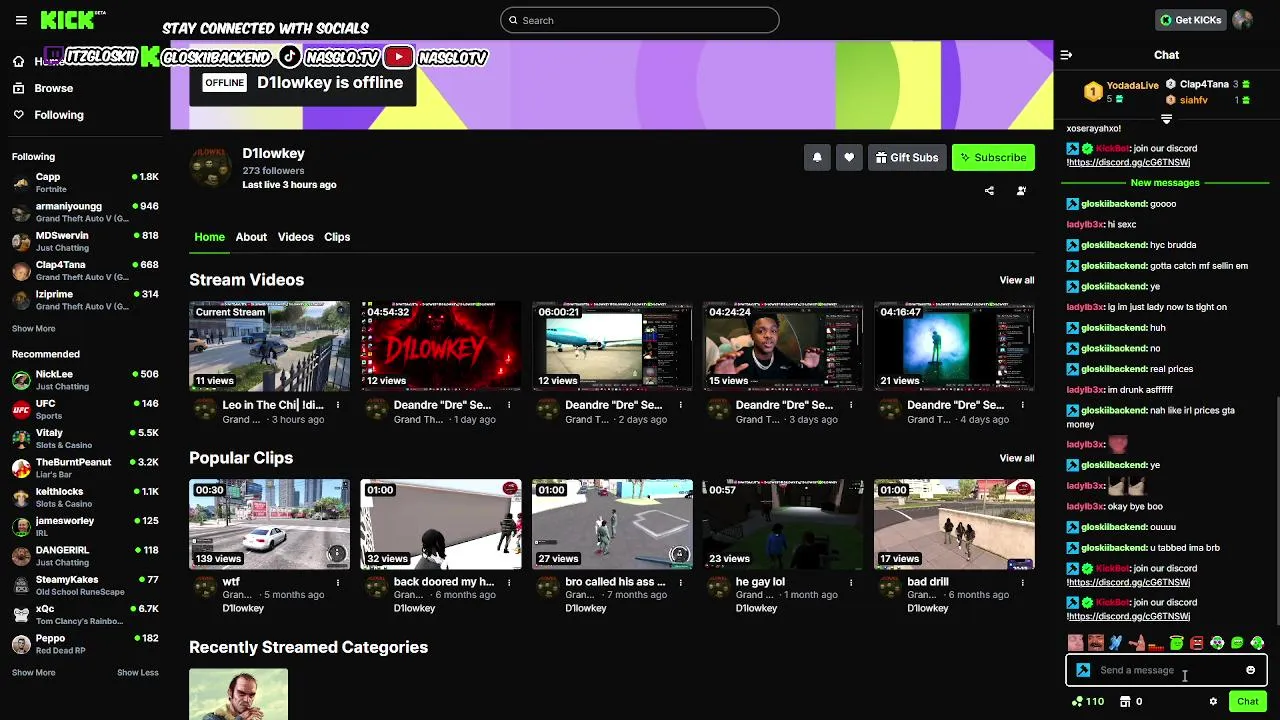Open the TikTok icon in socials banner
Screen dimensions: 1280x720
[289, 57]
